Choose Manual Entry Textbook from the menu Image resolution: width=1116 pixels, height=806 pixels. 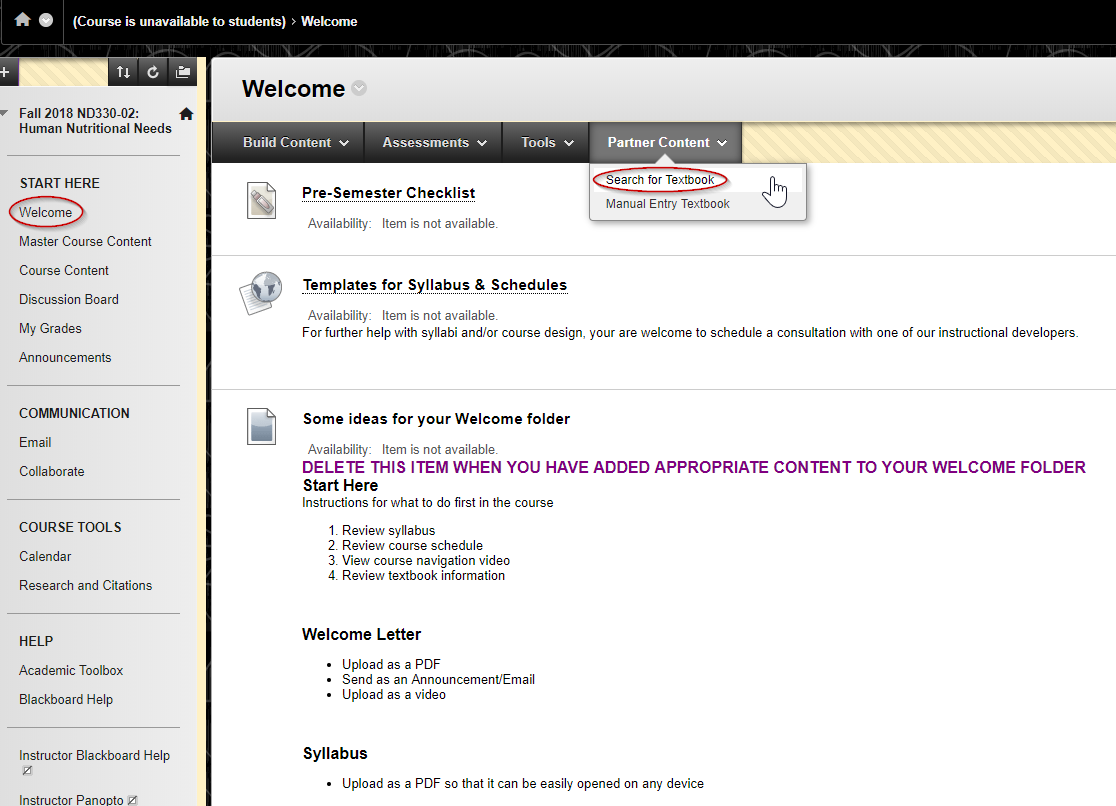[x=667, y=204]
